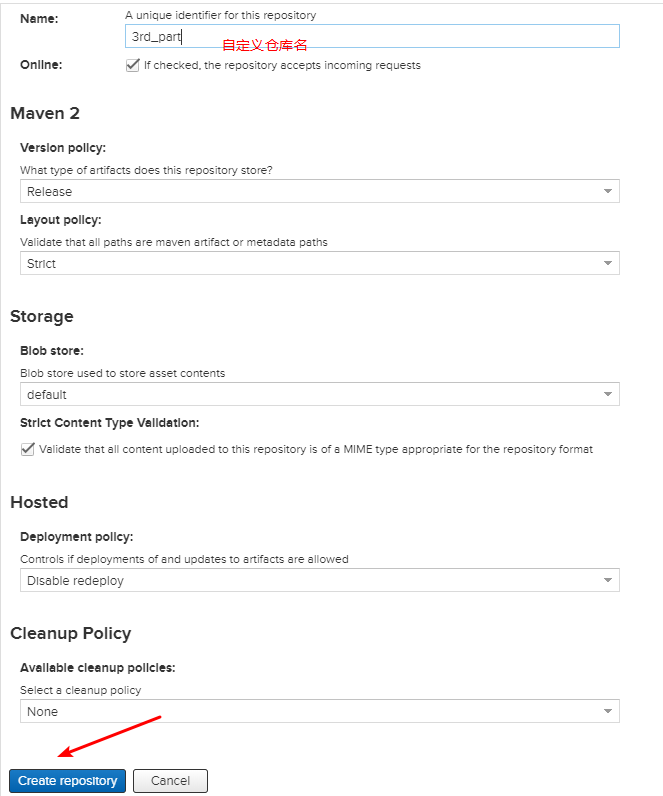663x796 pixels.
Task: Click the "Storage" section heading
Action: coord(42,316)
